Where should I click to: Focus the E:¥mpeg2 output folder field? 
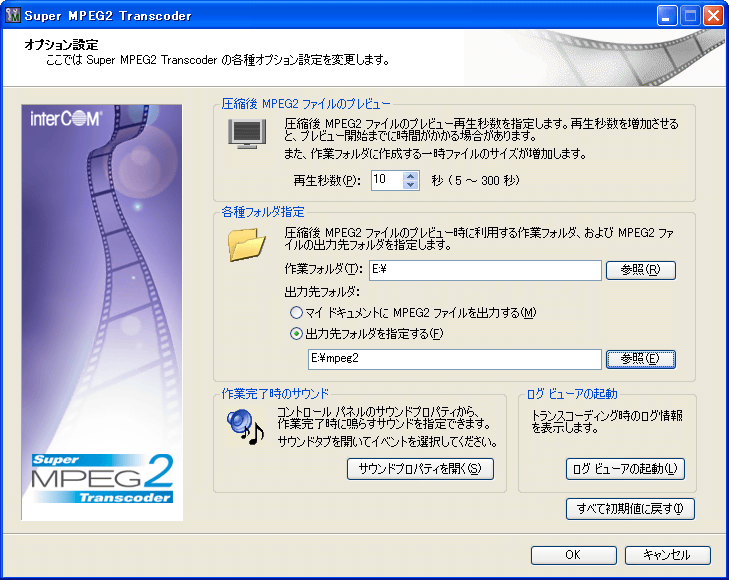pos(455,359)
